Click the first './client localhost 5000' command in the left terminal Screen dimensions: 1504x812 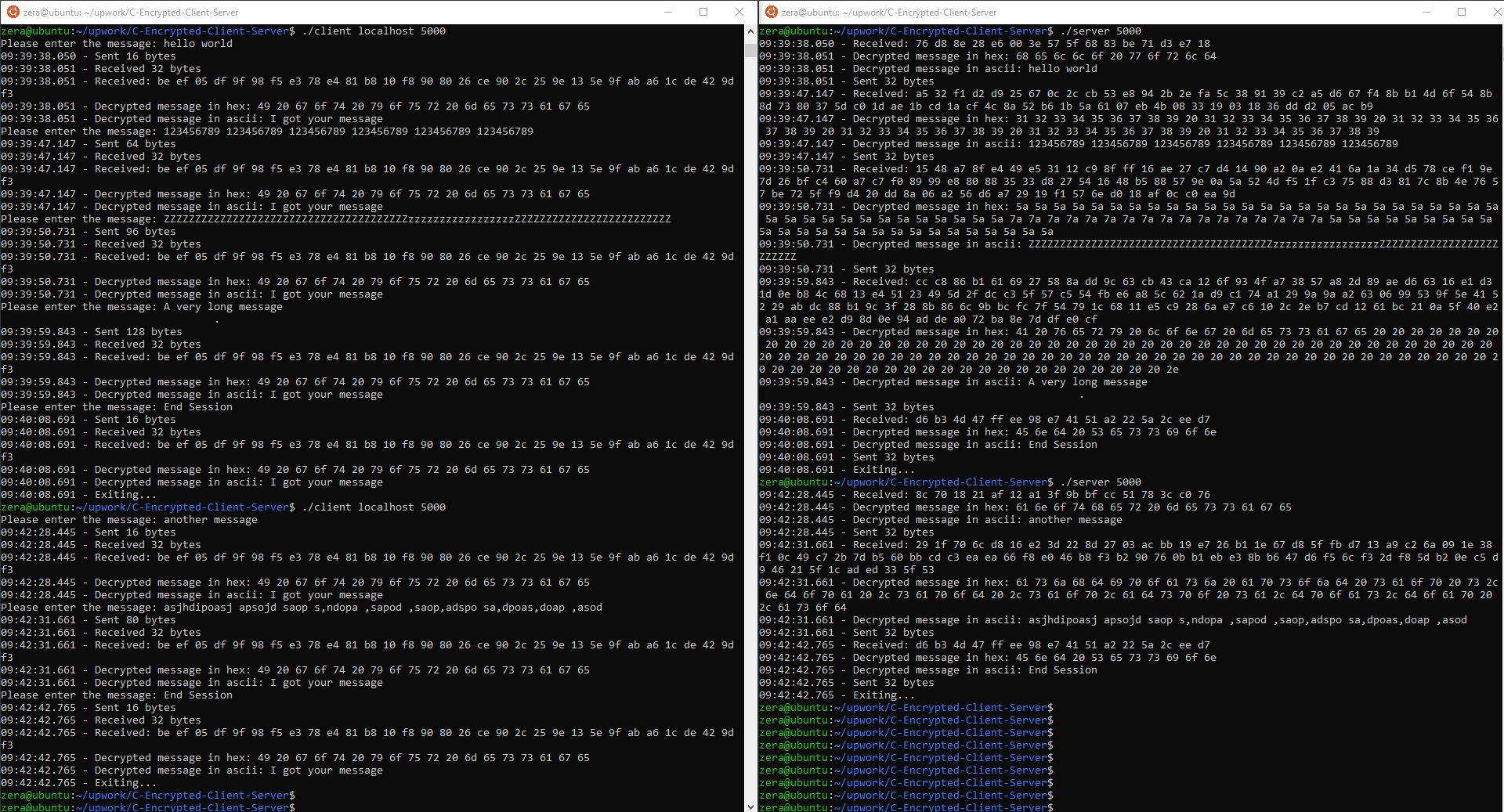[x=374, y=31]
